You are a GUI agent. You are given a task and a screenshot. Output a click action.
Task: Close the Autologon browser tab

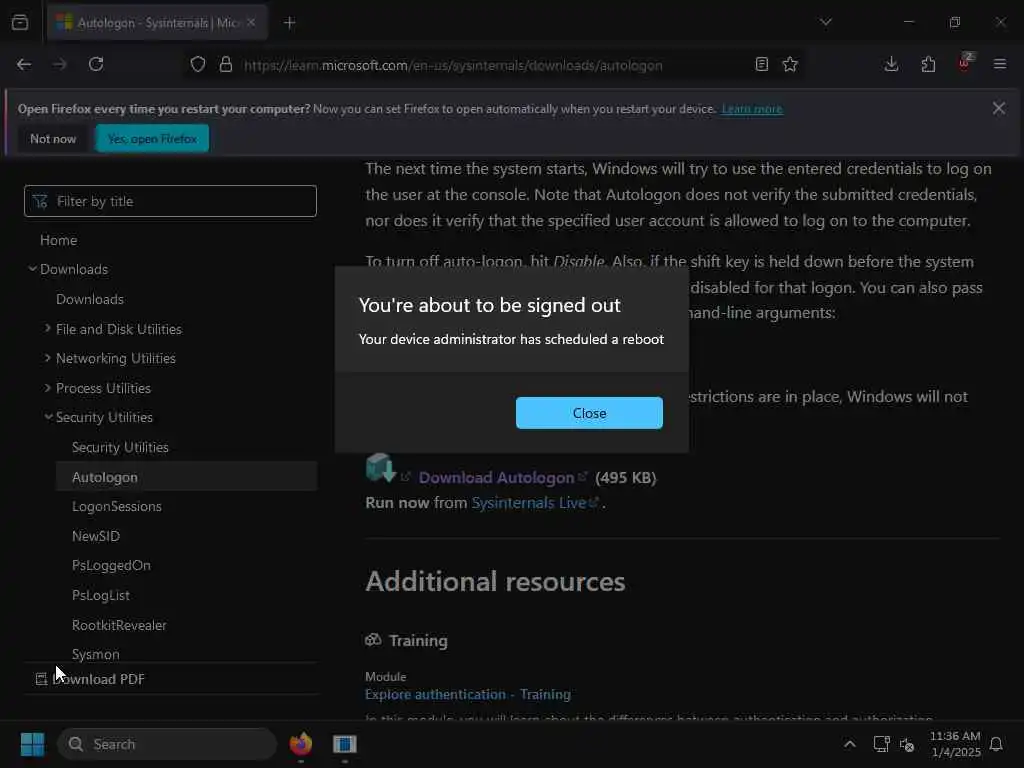coord(251,23)
